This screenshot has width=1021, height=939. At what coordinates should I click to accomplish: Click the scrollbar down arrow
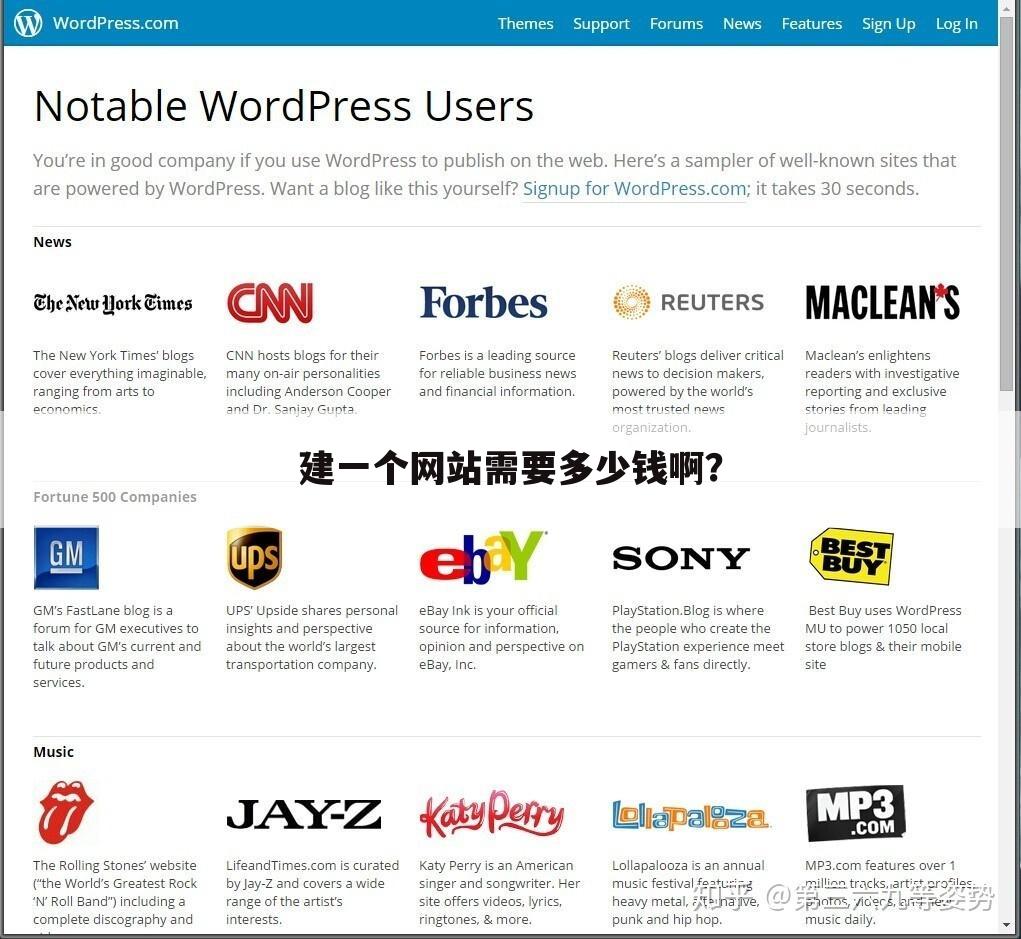click(1006, 925)
